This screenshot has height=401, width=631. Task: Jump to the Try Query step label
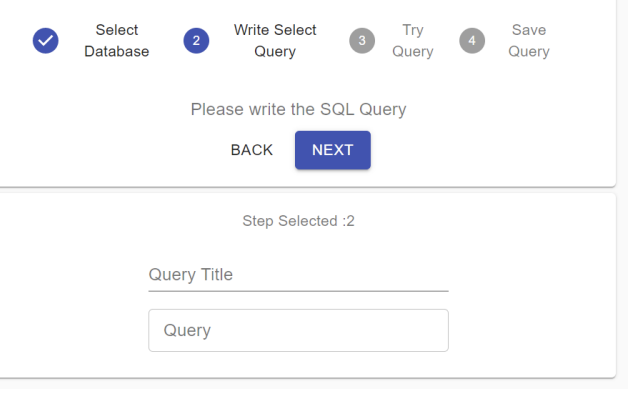tap(413, 41)
